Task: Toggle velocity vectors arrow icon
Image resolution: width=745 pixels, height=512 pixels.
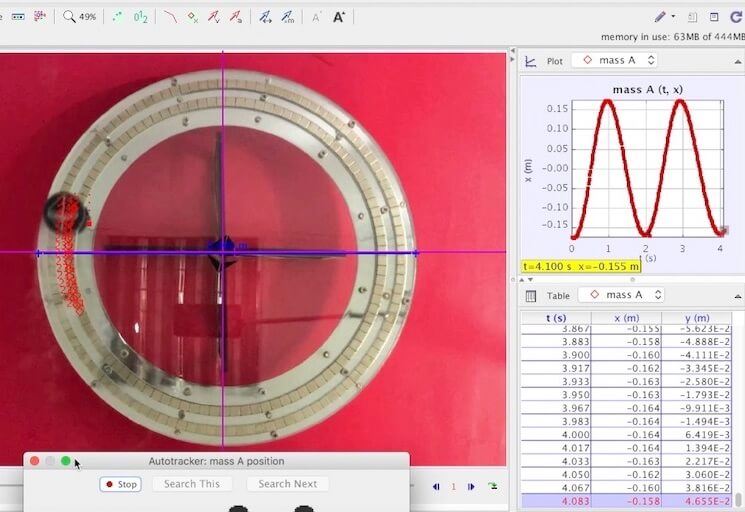Action: coord(214,17)
